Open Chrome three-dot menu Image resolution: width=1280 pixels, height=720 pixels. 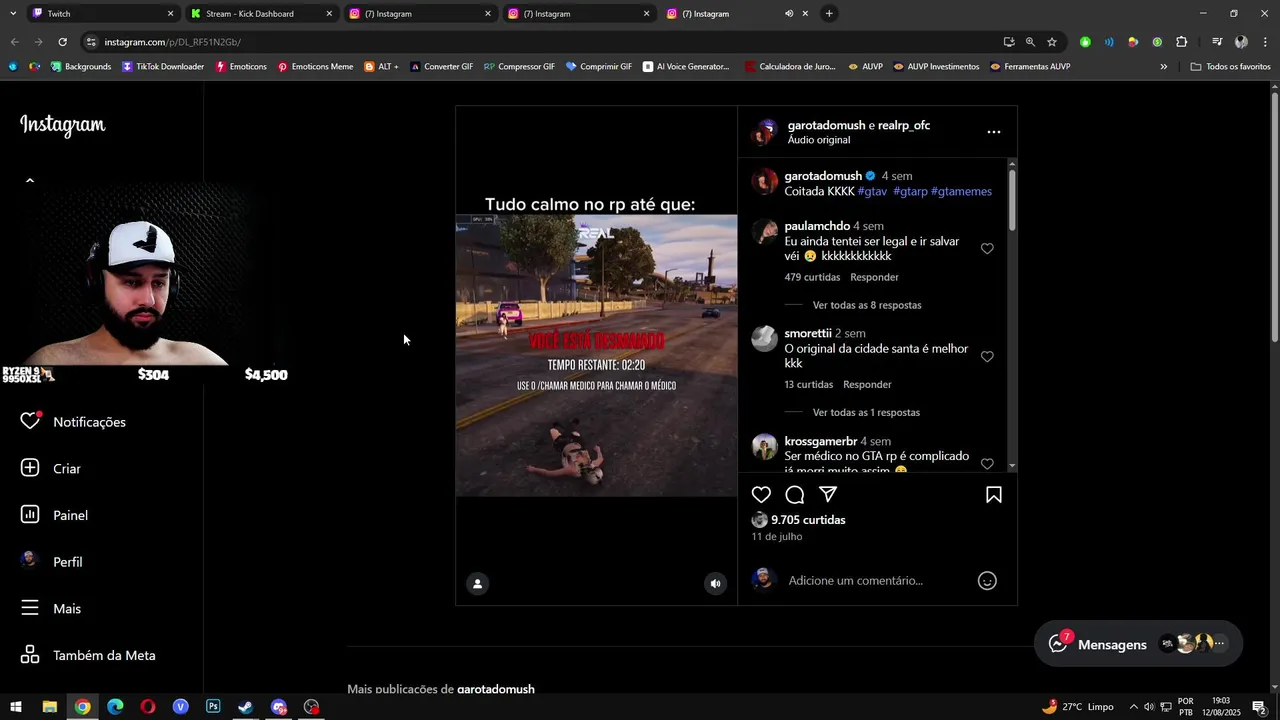pyautogui.click(x=1265, y=42)
